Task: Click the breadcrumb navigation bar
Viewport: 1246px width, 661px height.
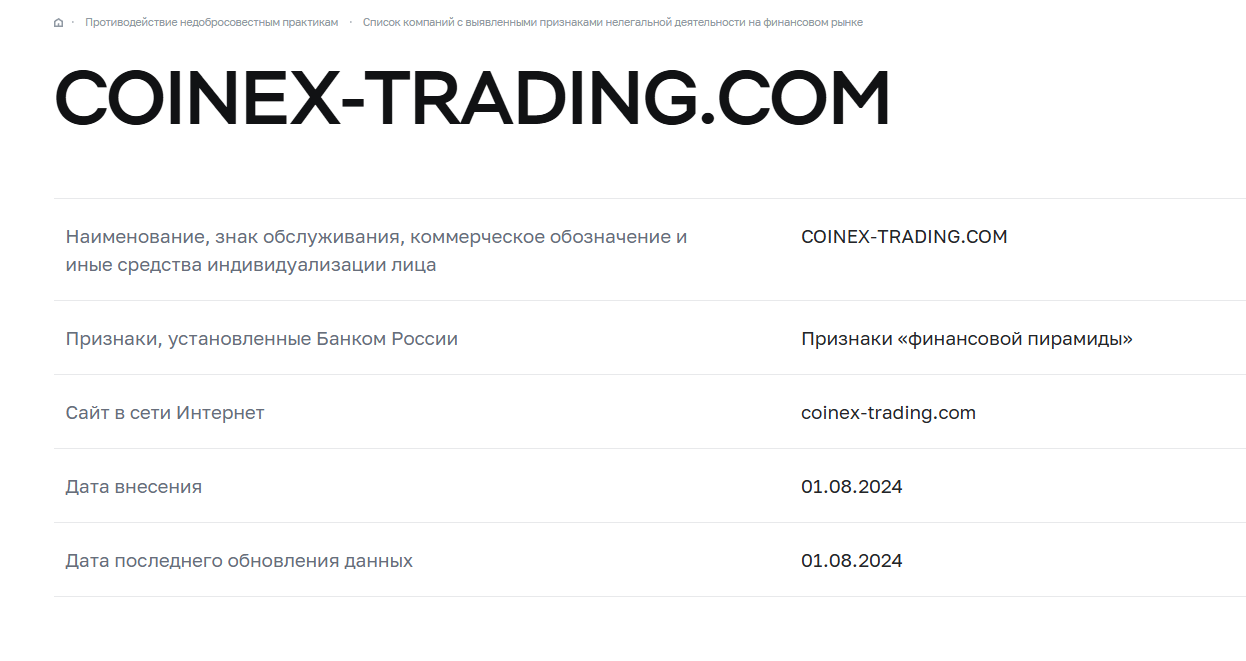Action: (460, 21)
